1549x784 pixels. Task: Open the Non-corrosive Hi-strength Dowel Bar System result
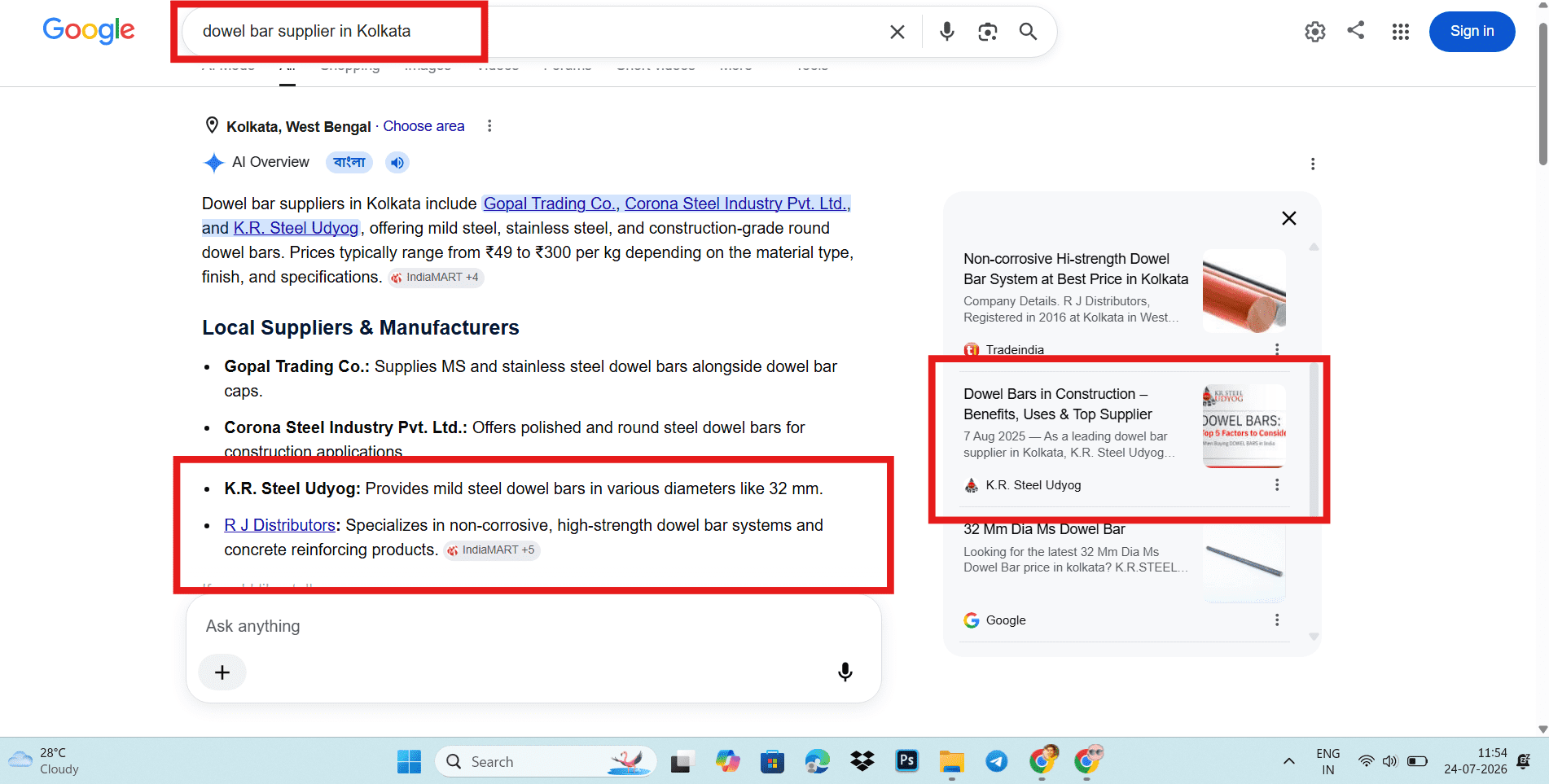(x=1076, y=269)
